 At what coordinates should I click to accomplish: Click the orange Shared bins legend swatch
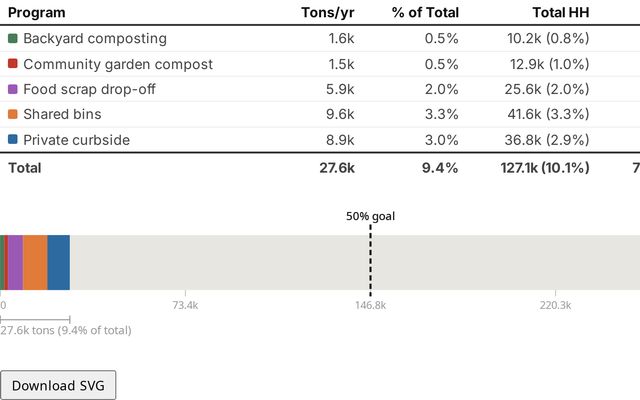[x=13, y=115]
